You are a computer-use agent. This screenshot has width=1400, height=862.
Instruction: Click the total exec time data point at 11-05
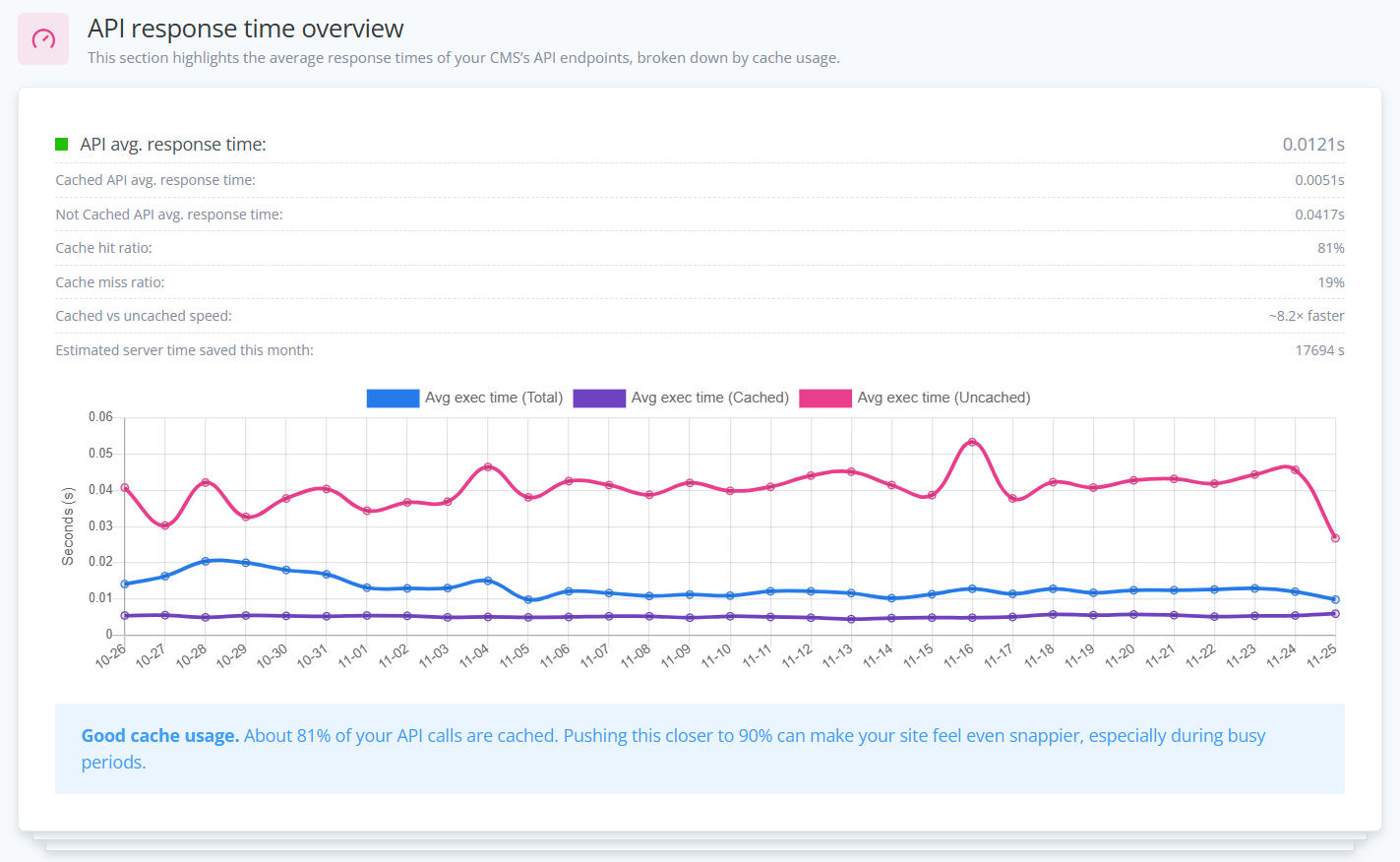(x=528, y=599)
